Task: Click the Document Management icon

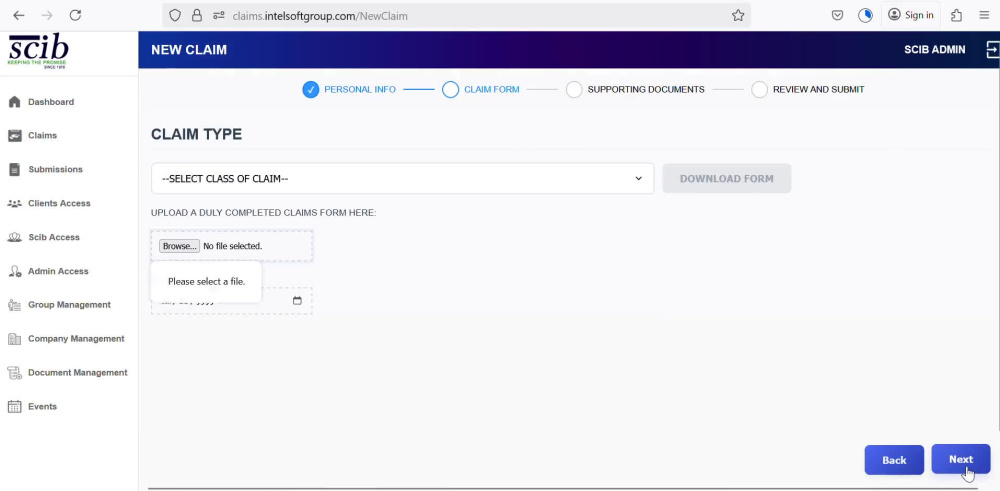Action: coord(14,372)
